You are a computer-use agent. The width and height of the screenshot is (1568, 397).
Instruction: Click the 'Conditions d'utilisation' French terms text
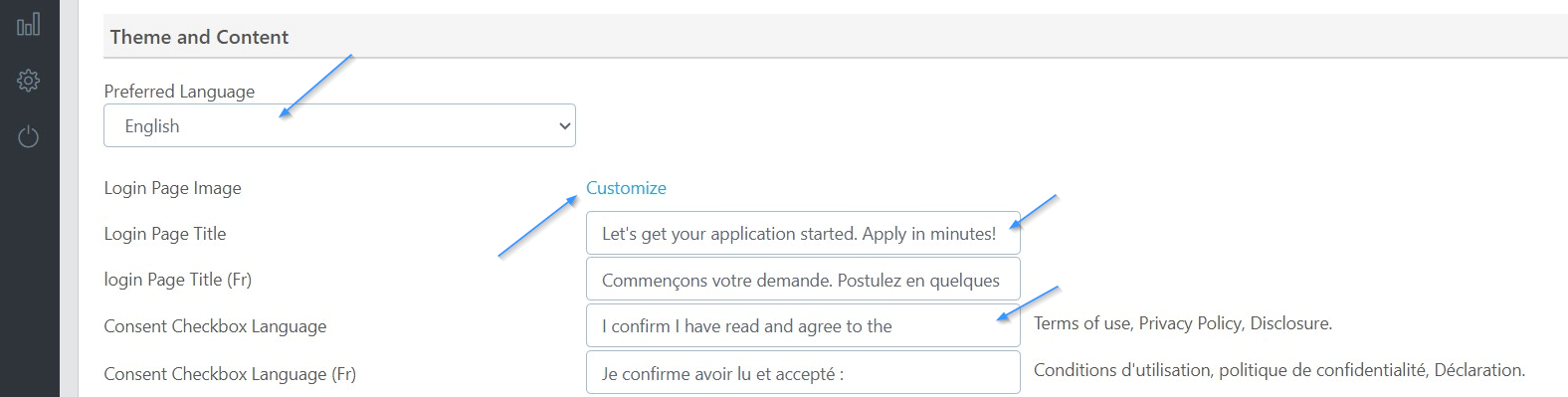click(1122, 370)
